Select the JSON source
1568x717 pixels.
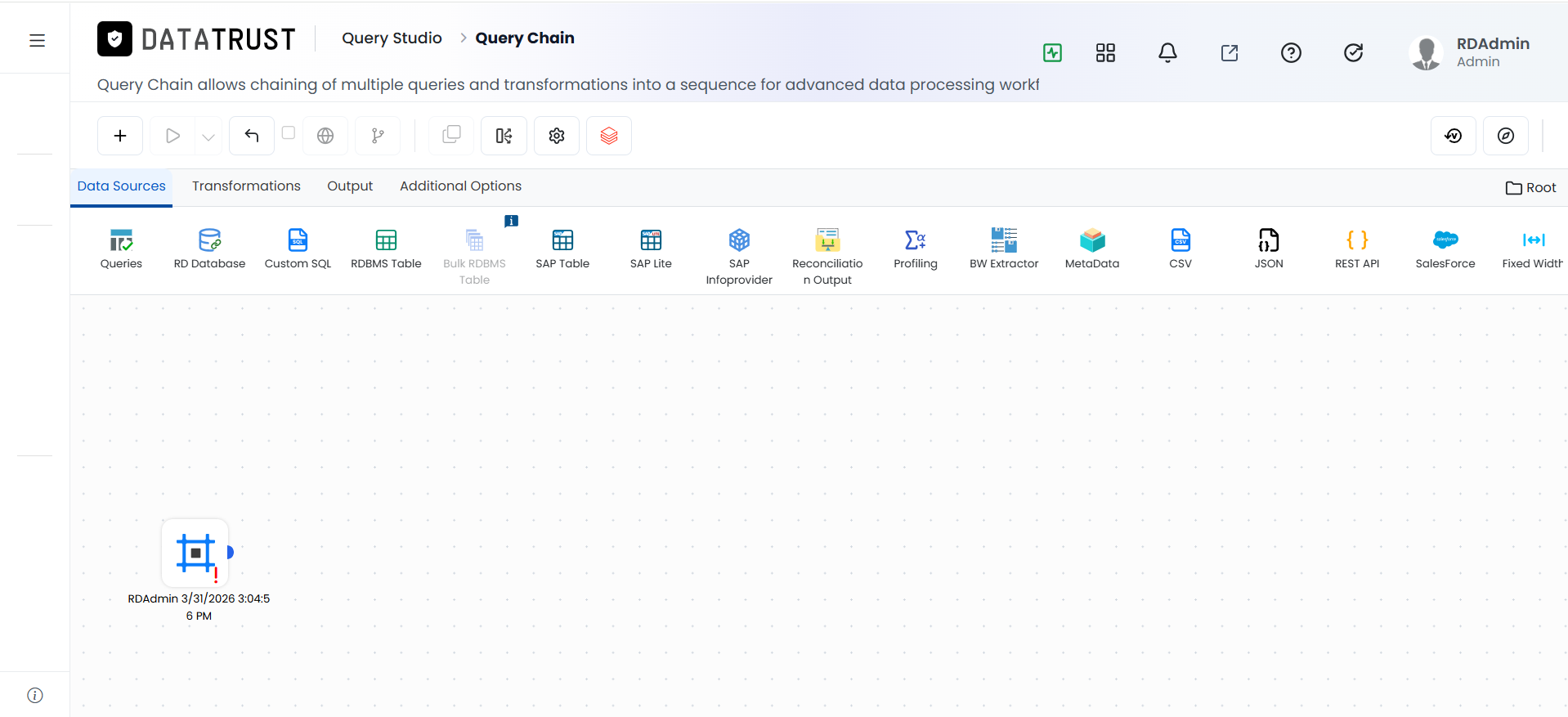coord(1269,249)
